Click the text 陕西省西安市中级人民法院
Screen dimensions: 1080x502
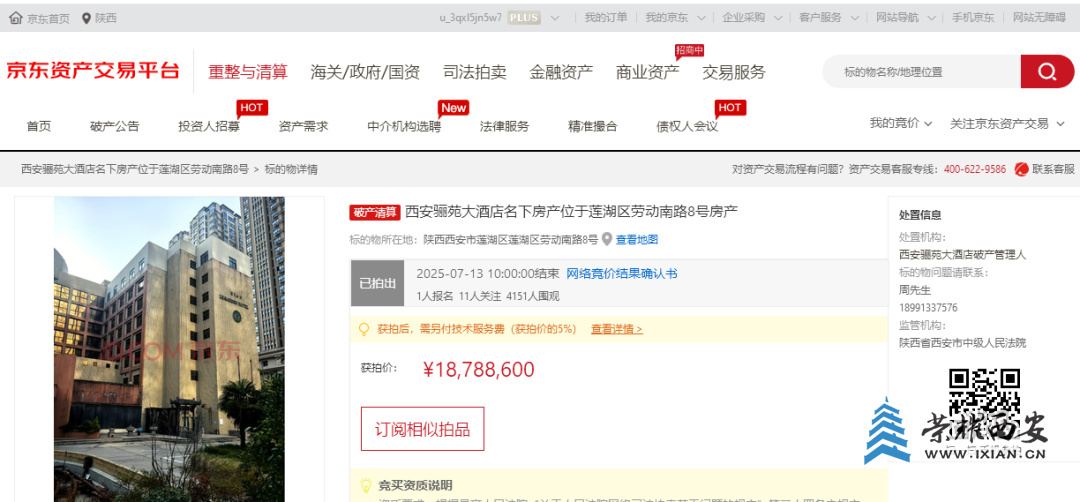pyautogui.click(x=962, y=343)
